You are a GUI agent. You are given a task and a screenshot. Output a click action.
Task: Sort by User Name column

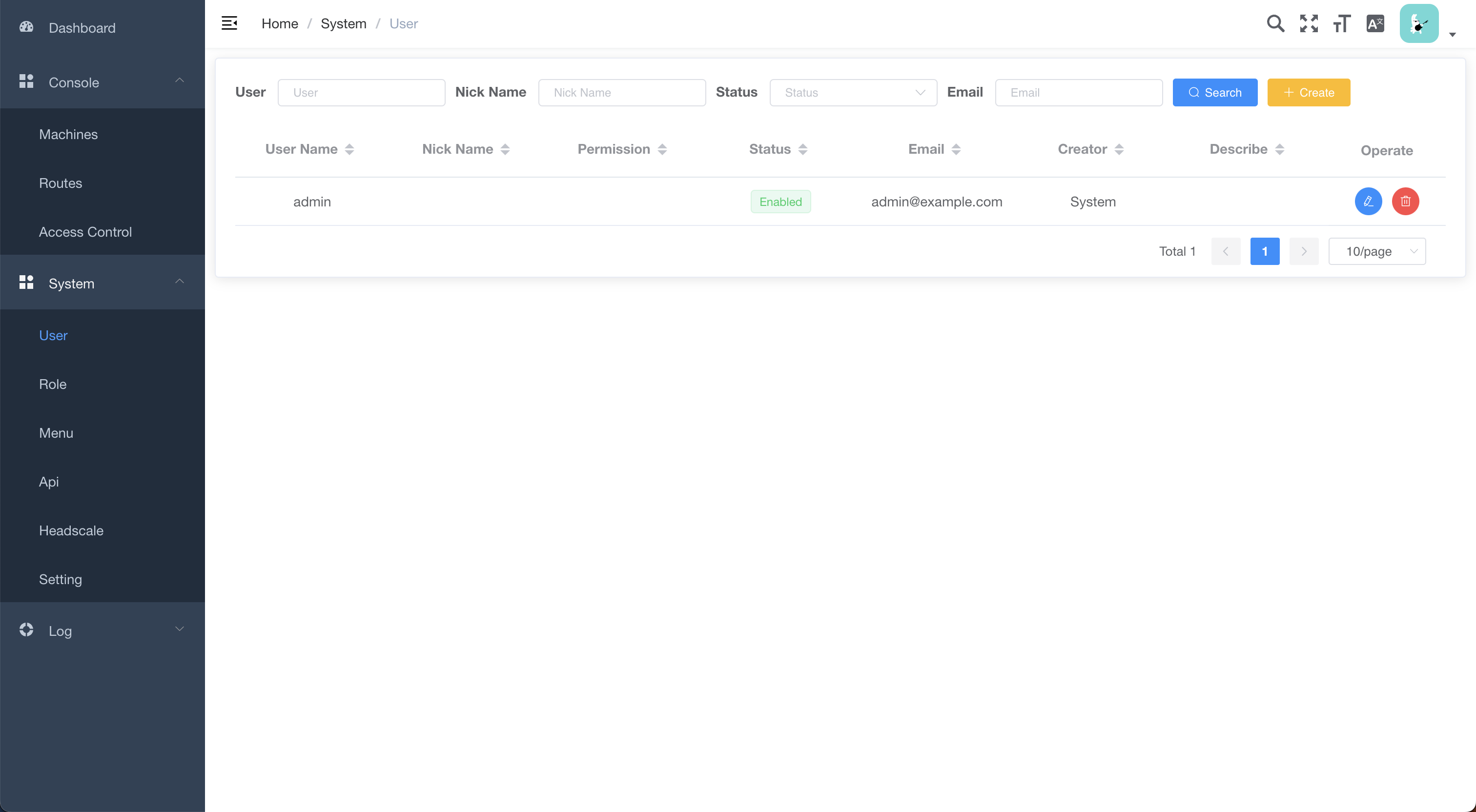349,149
